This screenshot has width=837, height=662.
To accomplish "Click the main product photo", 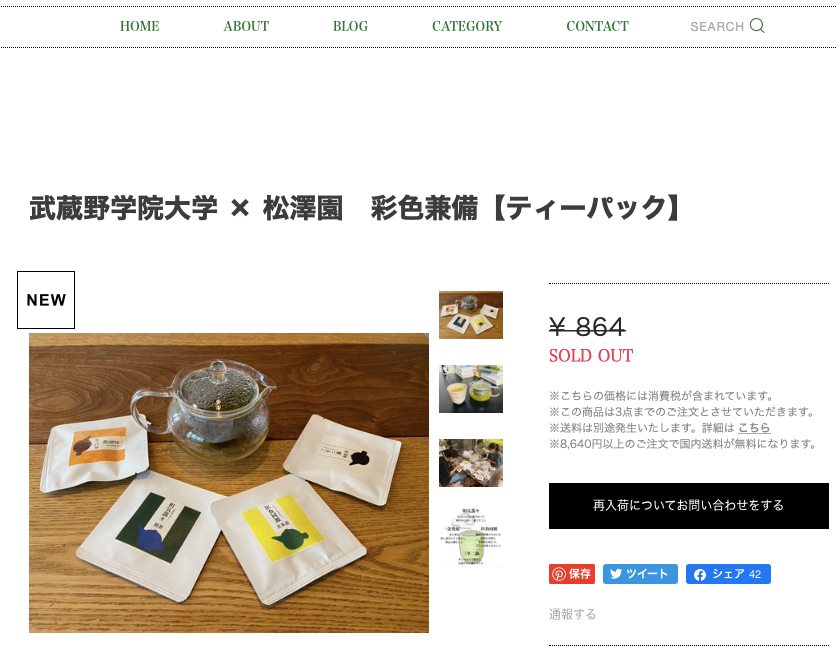I will (x=228, y=483).
